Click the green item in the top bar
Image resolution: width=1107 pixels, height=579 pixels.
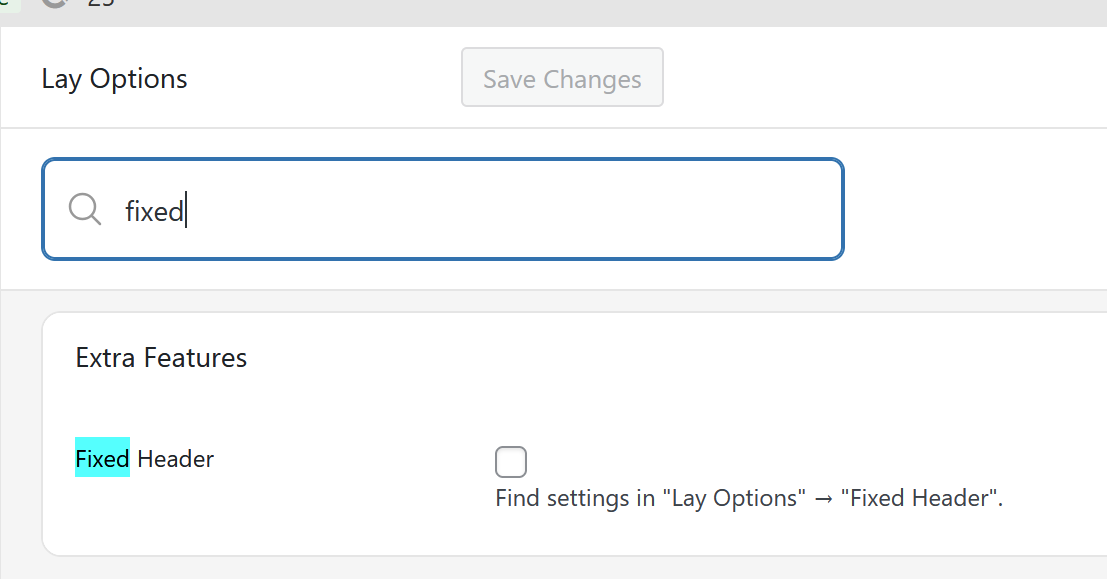(x=10, y=4)
